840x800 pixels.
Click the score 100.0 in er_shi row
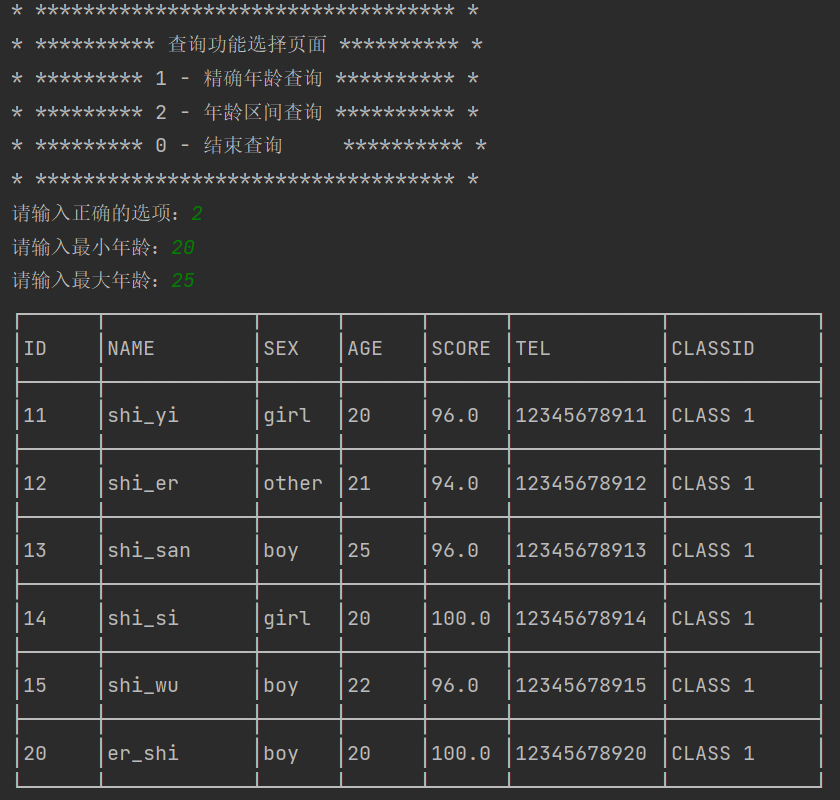pyautogui.click(x=461, y=753)
